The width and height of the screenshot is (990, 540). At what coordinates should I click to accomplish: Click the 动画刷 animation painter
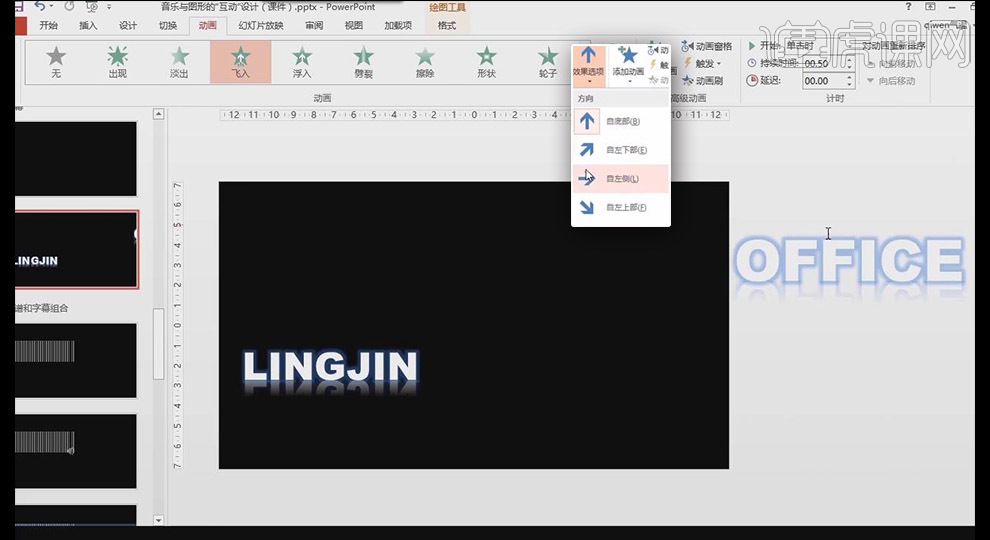703,80
